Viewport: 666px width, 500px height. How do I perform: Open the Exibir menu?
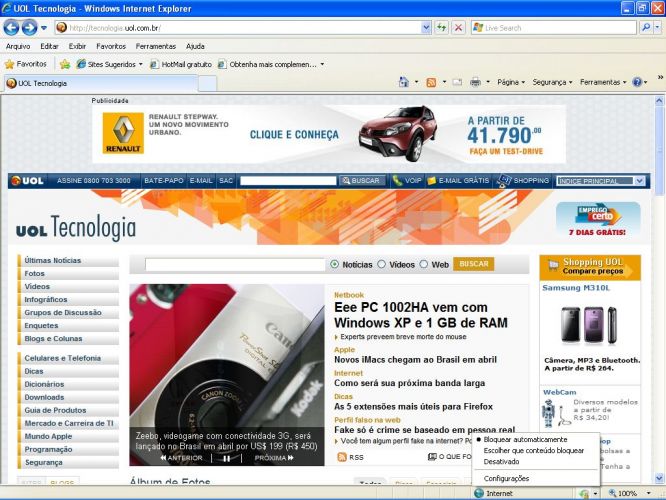point(77,46)
